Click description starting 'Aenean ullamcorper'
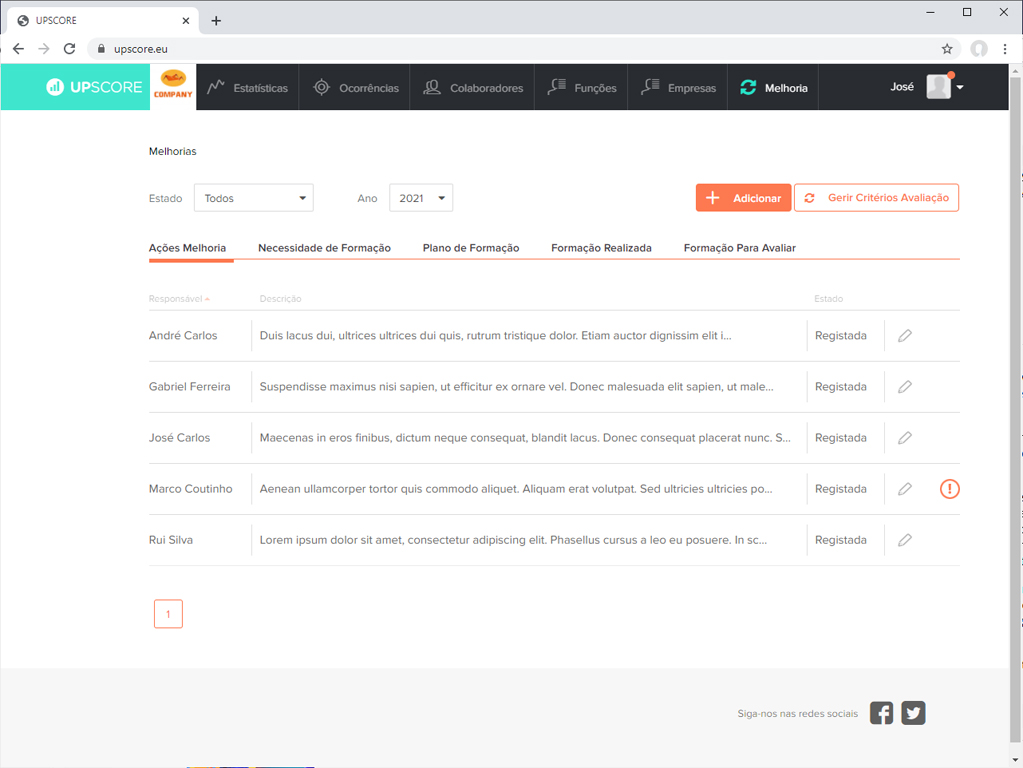Viewport: 1023px width, 768px height. coord(516,489)
